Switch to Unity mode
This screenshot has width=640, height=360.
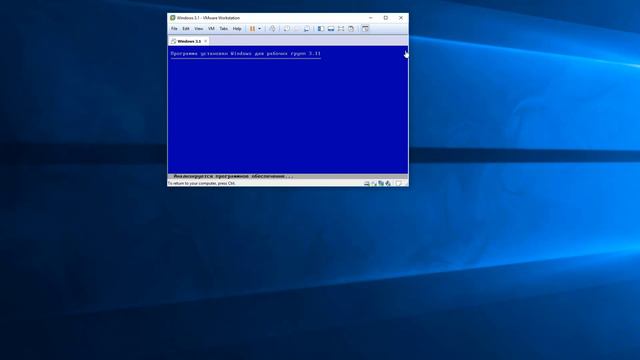tap(351, 29)
